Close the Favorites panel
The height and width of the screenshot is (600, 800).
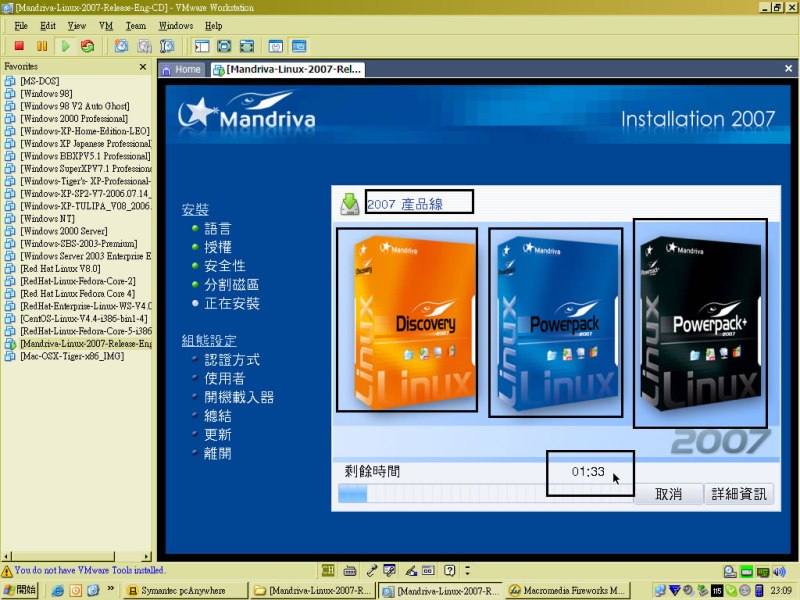(143, 67)
